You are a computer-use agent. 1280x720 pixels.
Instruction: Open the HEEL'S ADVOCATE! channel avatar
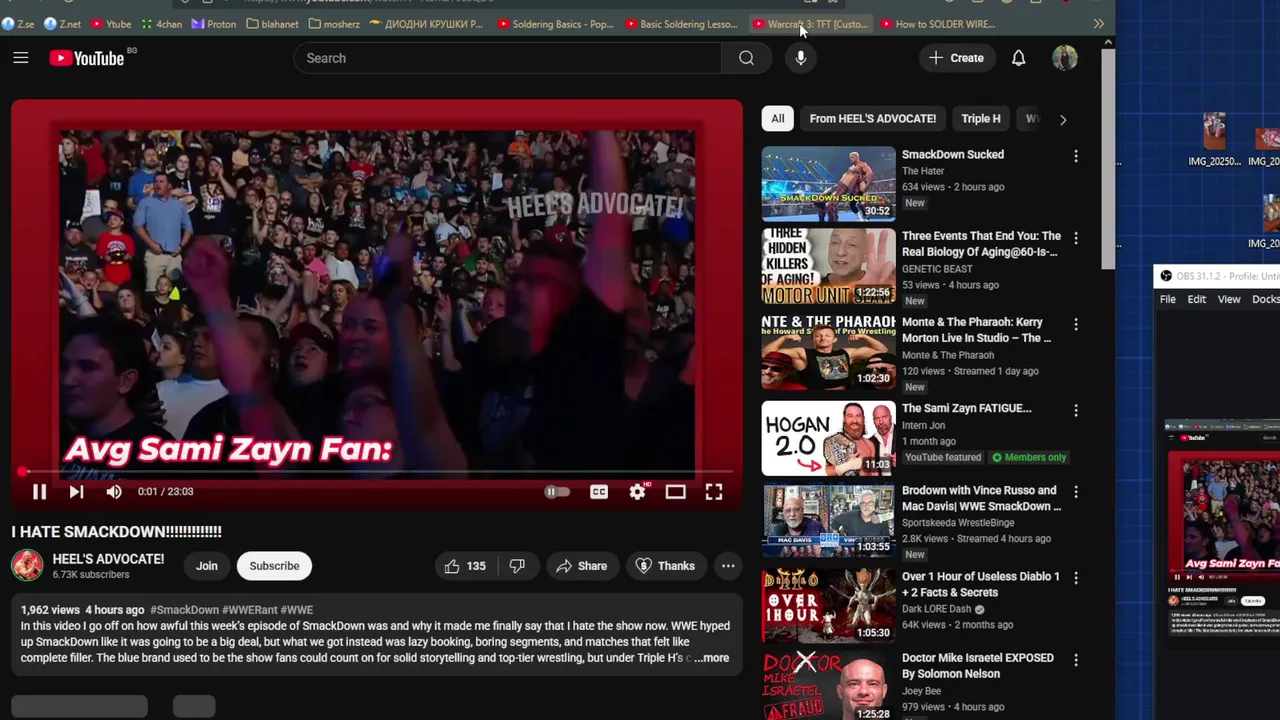pyautogui.click(x=27, y=566)
